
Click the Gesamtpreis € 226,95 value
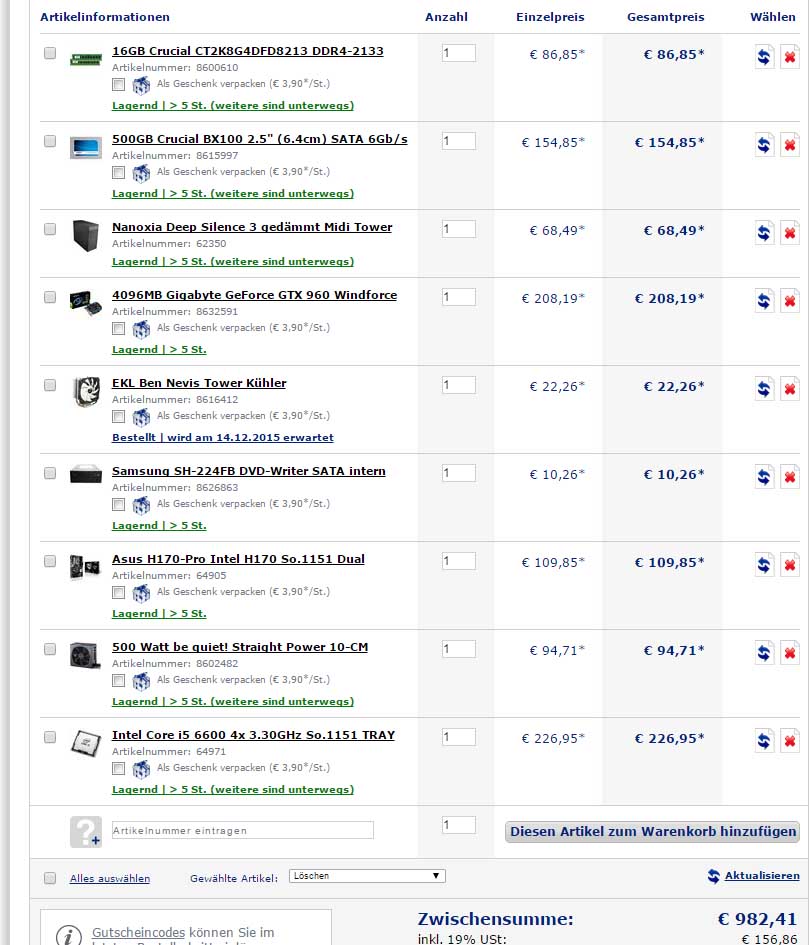(669, 739)
